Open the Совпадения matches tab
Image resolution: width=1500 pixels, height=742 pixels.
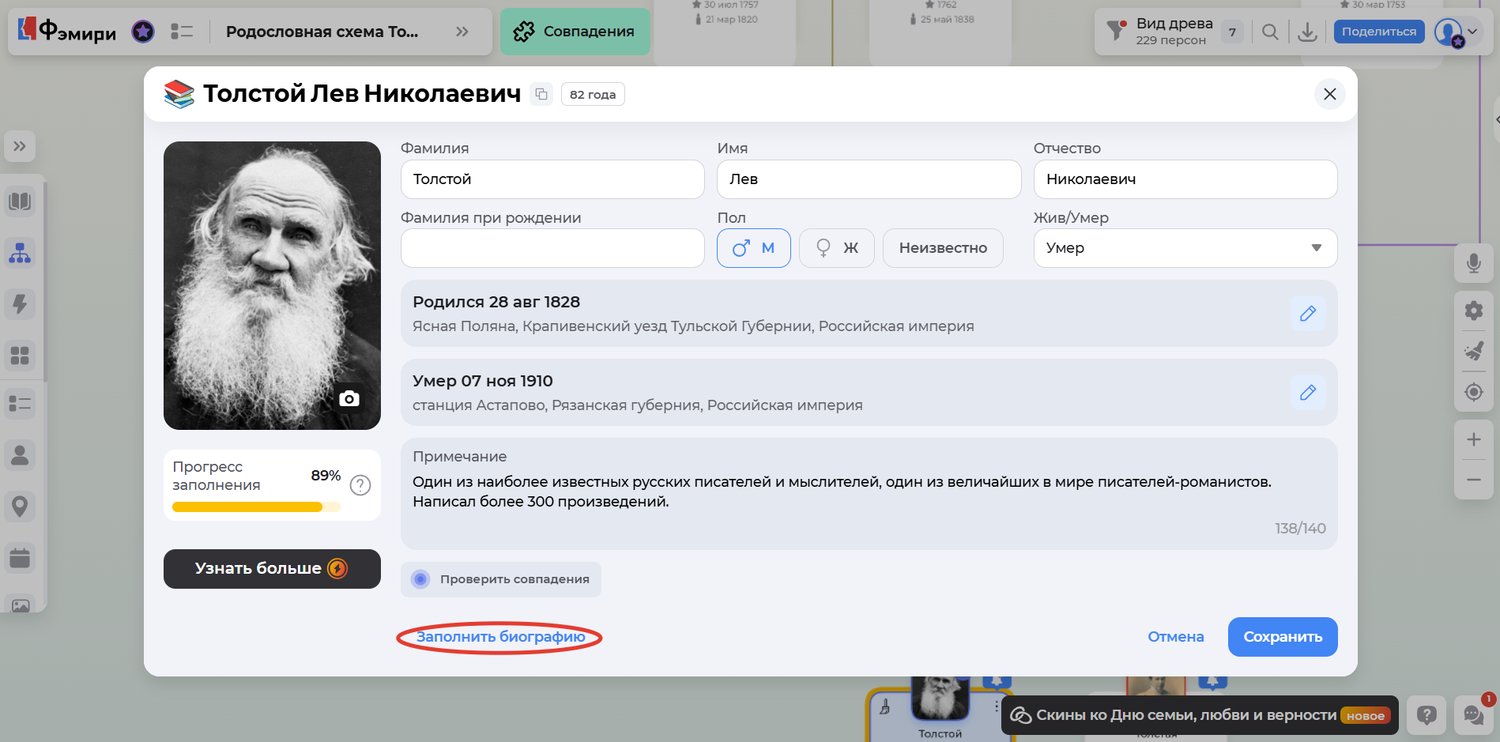pyautogui.click(x=575, y=32)
